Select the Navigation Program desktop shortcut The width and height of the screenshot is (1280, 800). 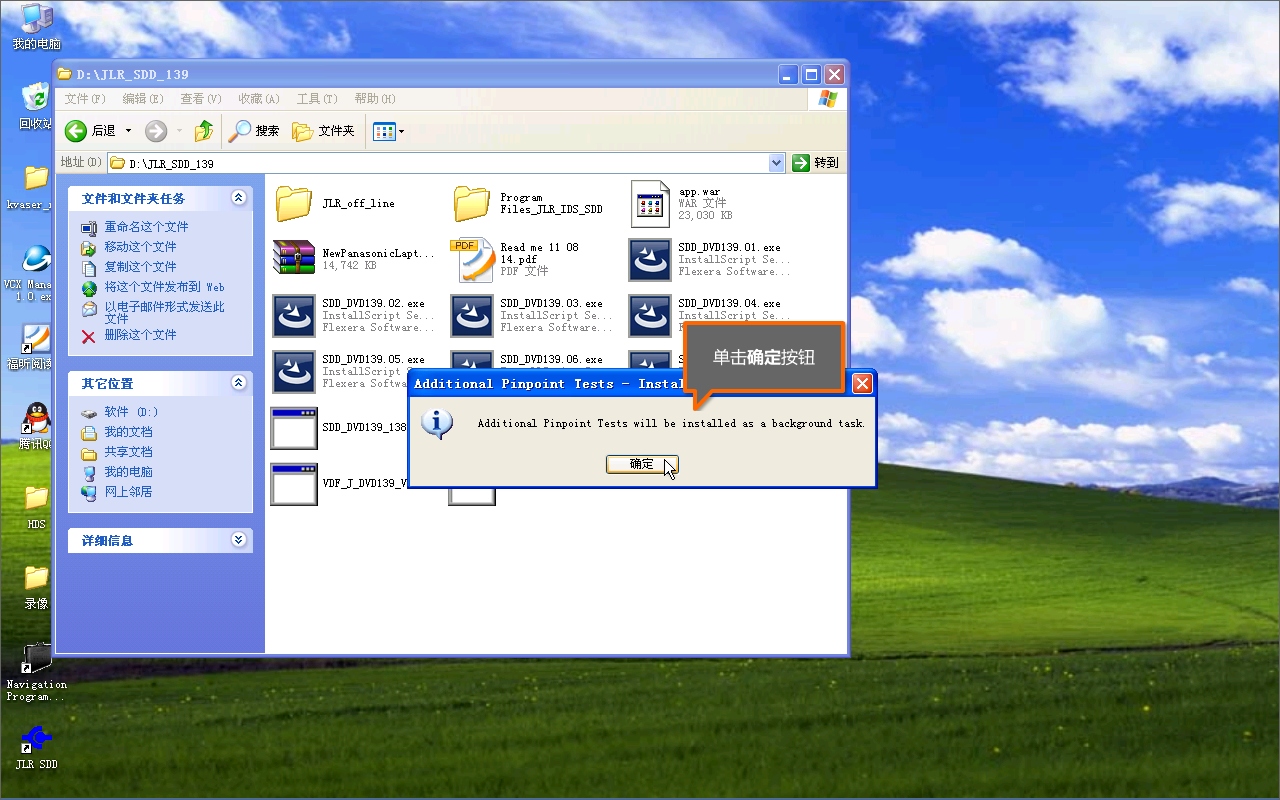(x=36, y=659)
